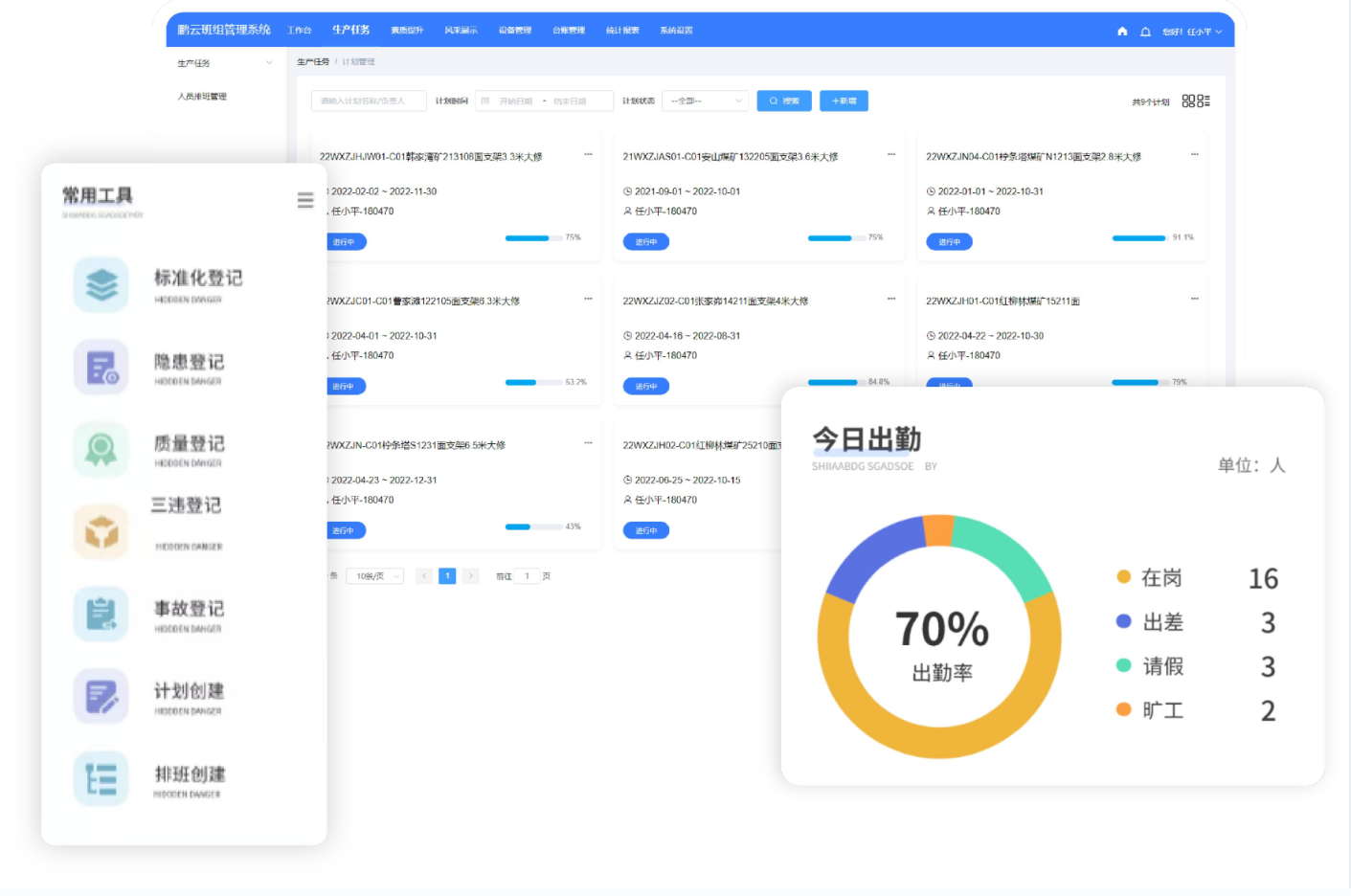Switch to list view layout
This screenshot has width=1351, height=896.
click(x=1204, y=101)
